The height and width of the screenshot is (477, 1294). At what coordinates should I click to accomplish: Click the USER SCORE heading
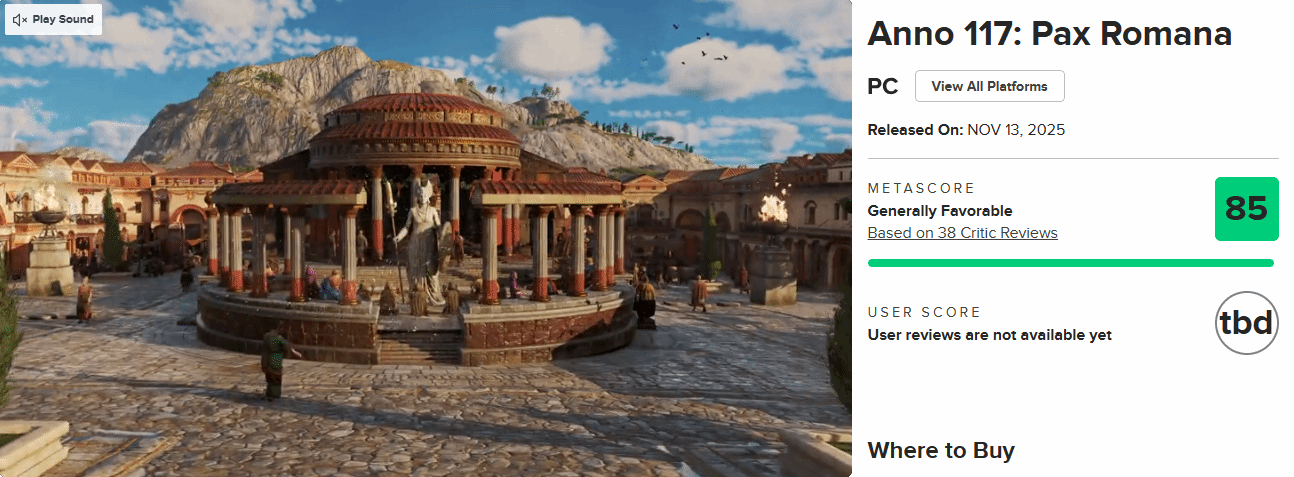[x=925, y=313]
